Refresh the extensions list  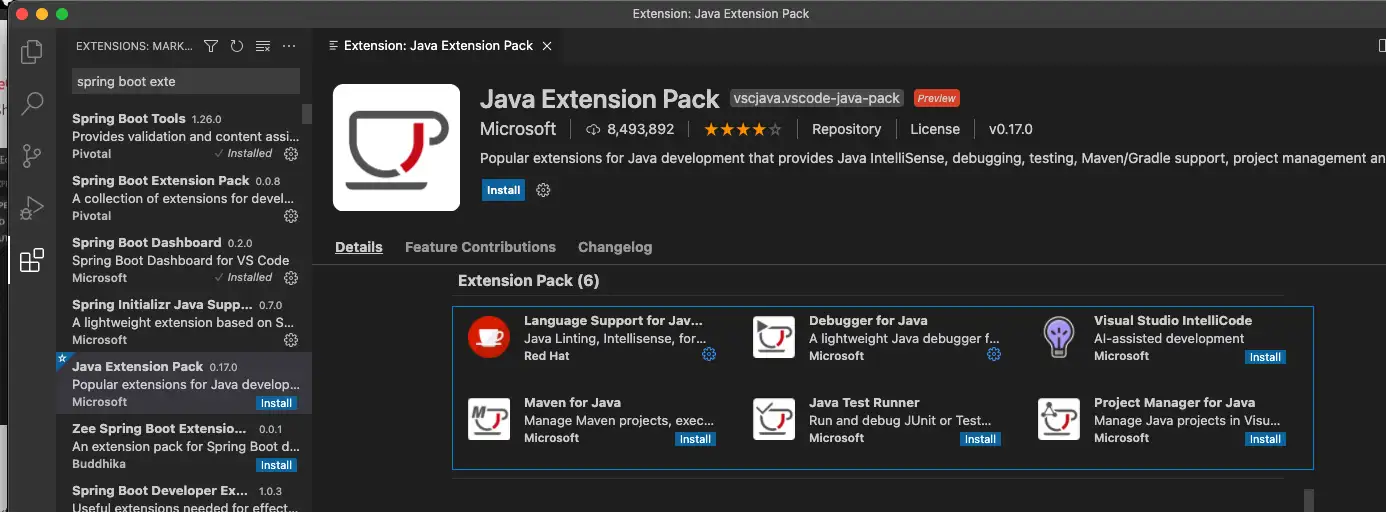[x=237, y=46]
